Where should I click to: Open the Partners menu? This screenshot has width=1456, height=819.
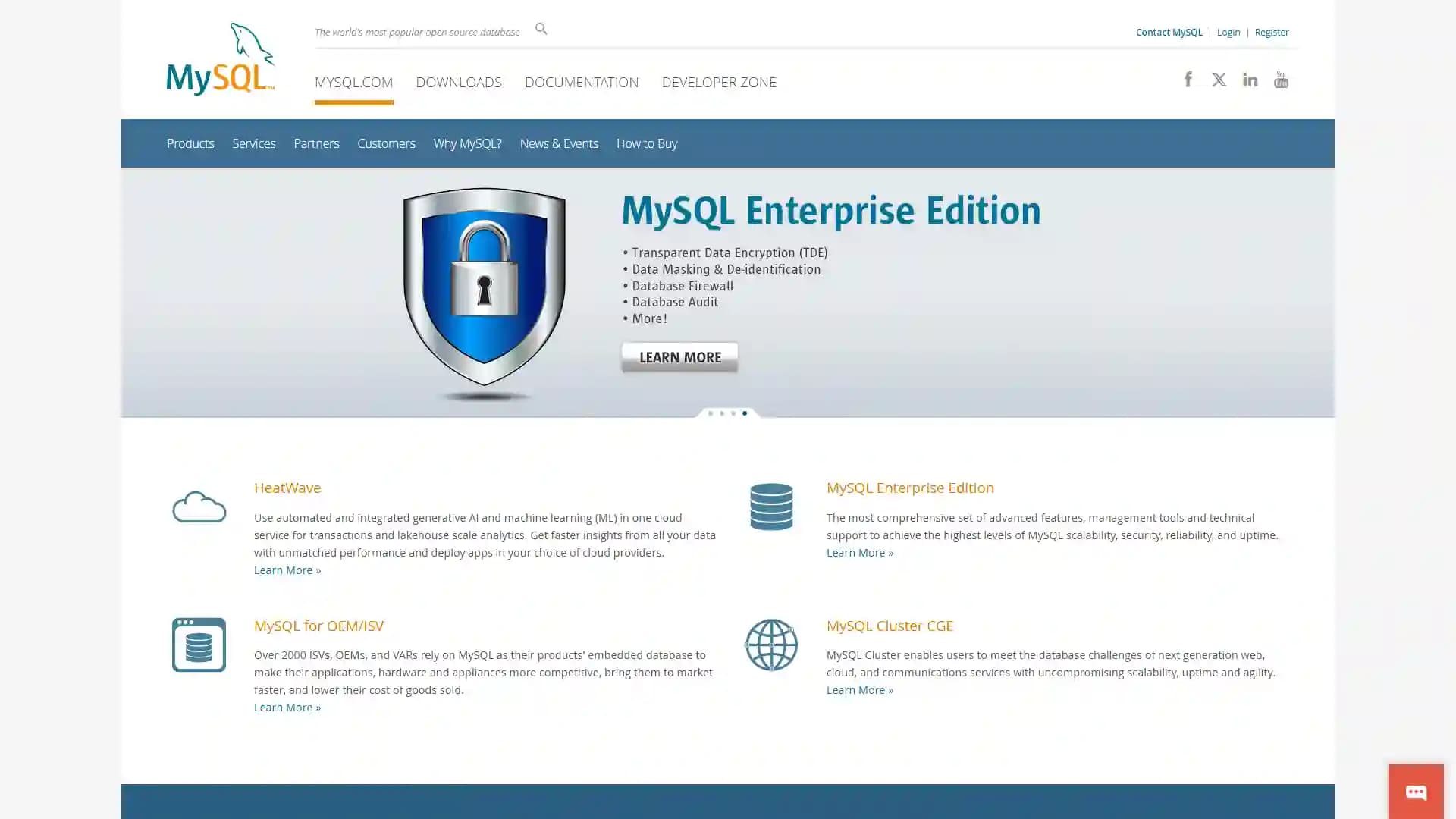pos(316,143)
